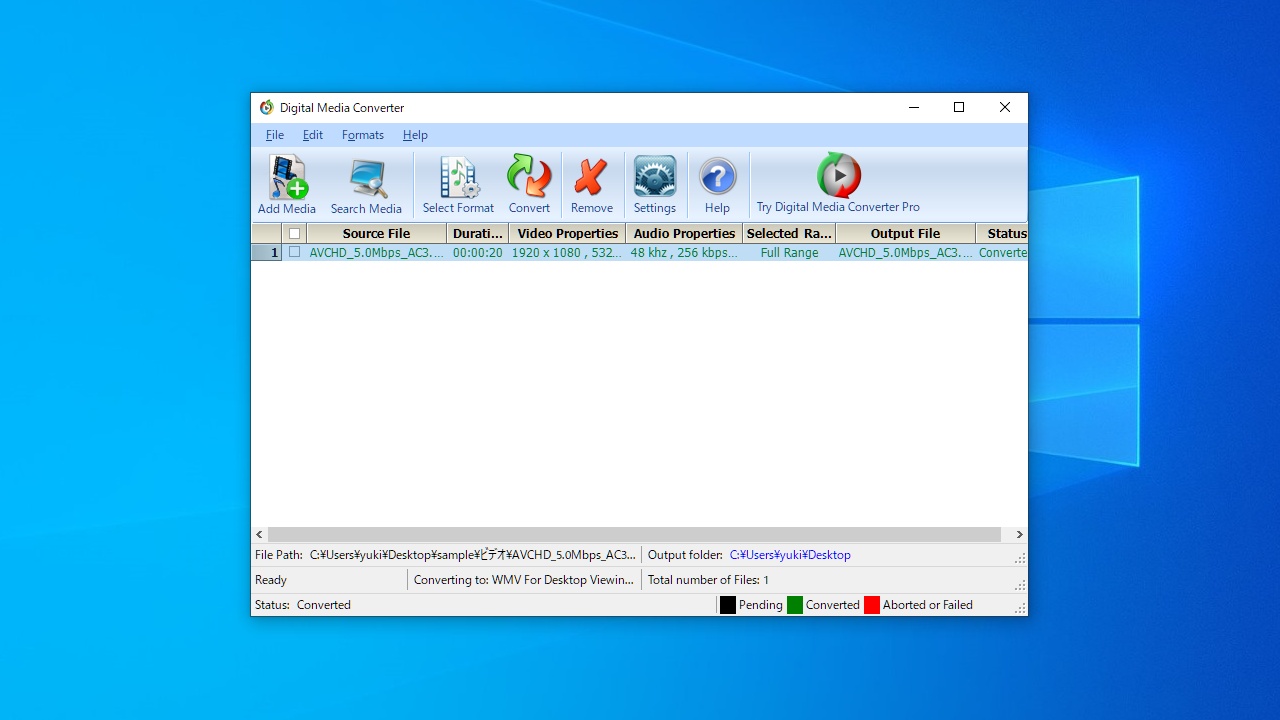1280x720 pixels.
Task: Click the Selected Range column header
Action: 789,233
